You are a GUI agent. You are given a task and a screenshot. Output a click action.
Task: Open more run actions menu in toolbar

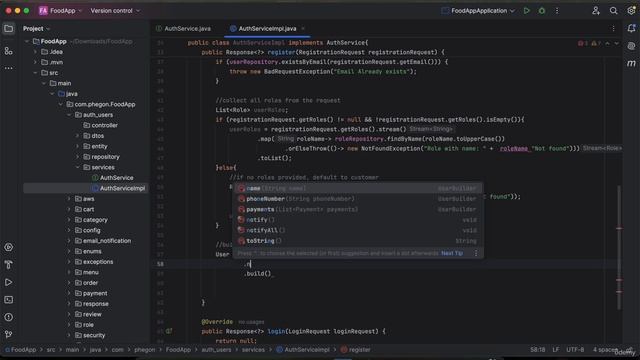tap(557, 11)
